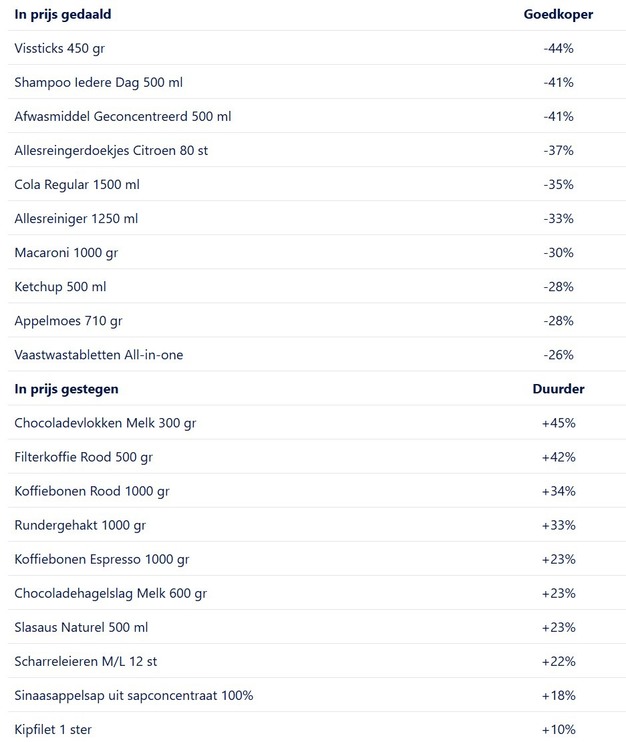Click the 'Goedkoper' column header

pyautogui.click(x=558, y=14)
